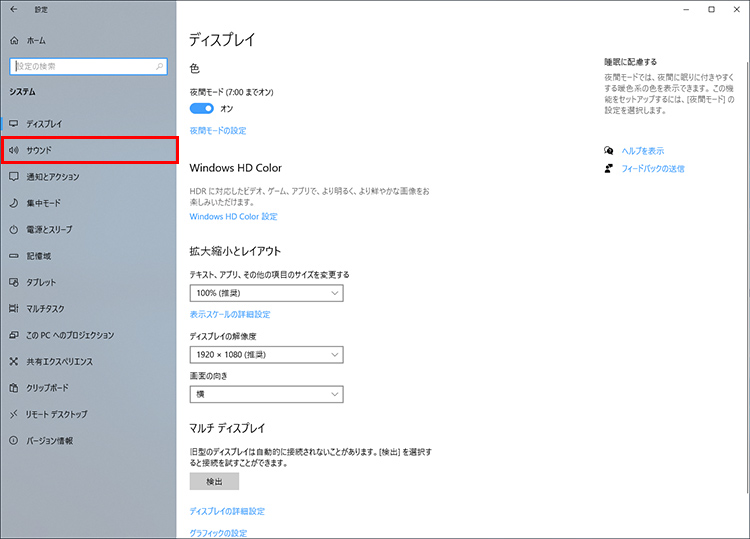Click the Focus assist moon icon
750x539 pixels.
point(14,203)
